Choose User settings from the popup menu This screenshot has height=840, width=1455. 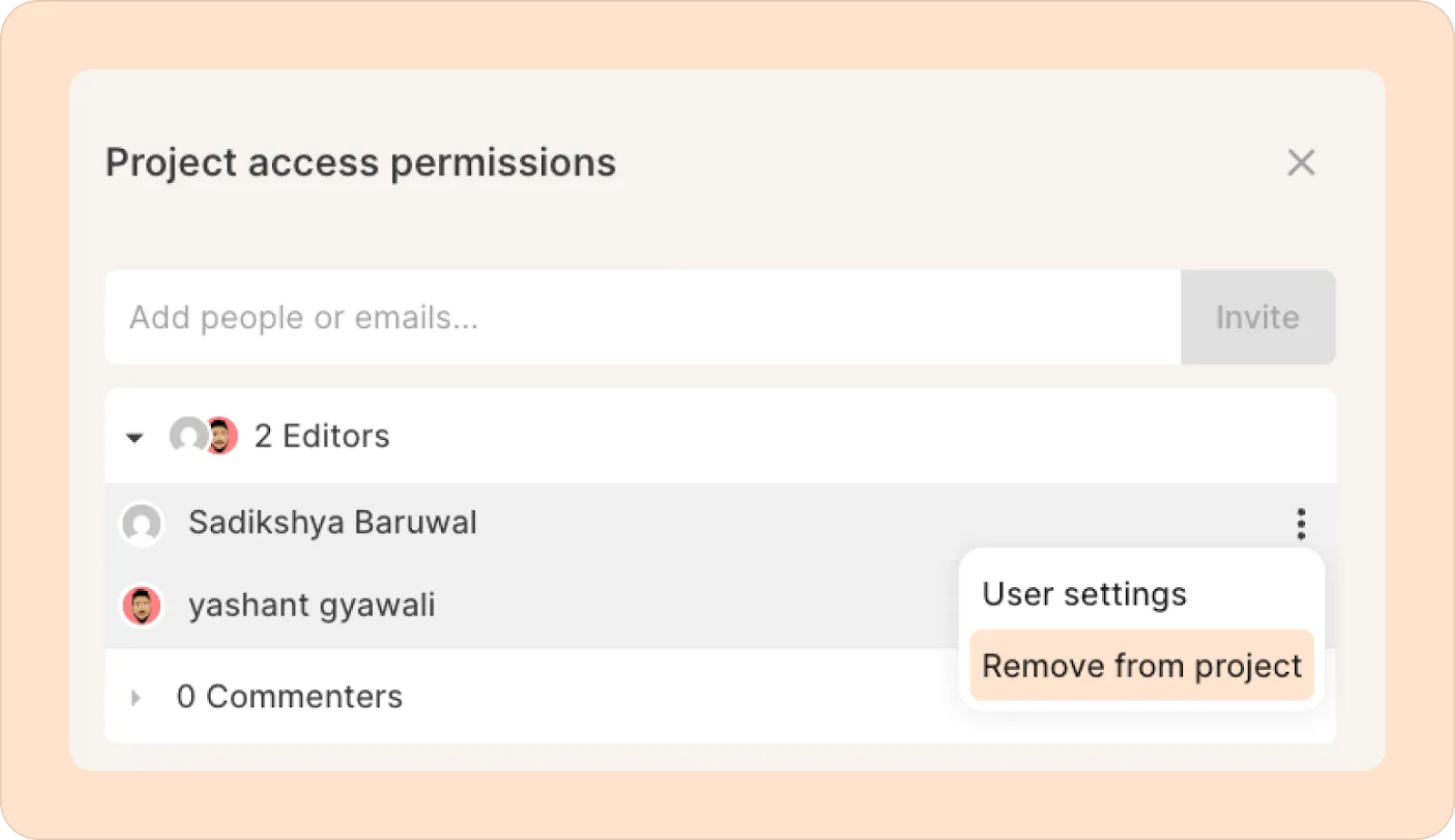1084,594
